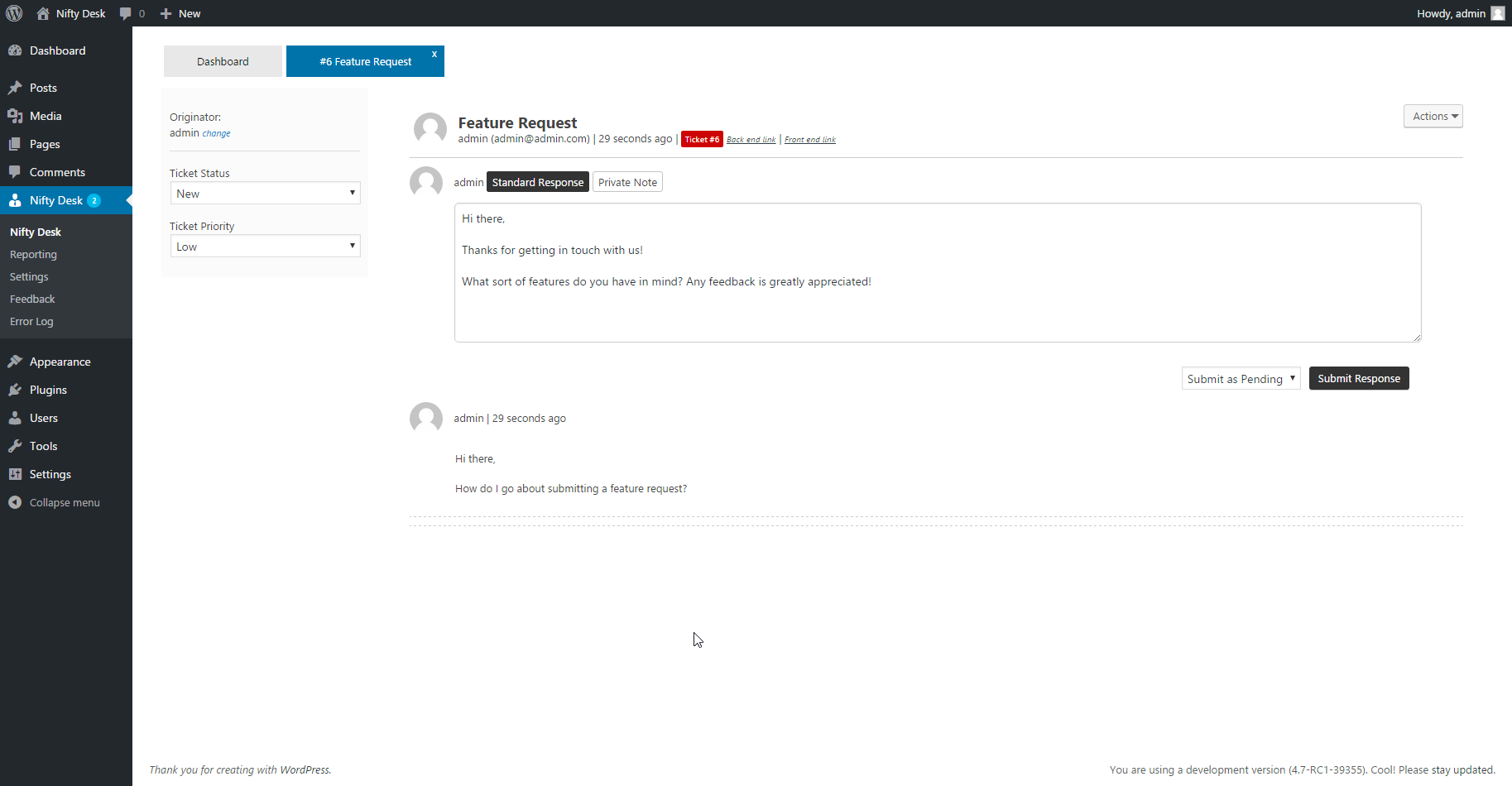The height and width of the screenshot is (786, 1512).
Task: Open the Ticket Status dropdown
Action: (265, 193)
